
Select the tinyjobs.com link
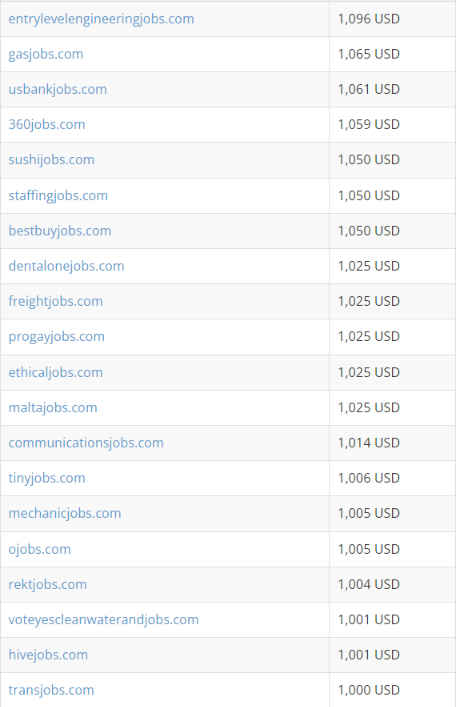[x=46, y=478]
